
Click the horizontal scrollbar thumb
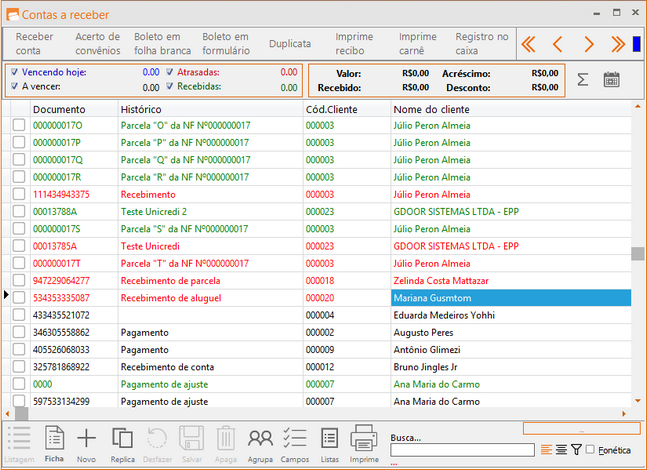point(21,413)
